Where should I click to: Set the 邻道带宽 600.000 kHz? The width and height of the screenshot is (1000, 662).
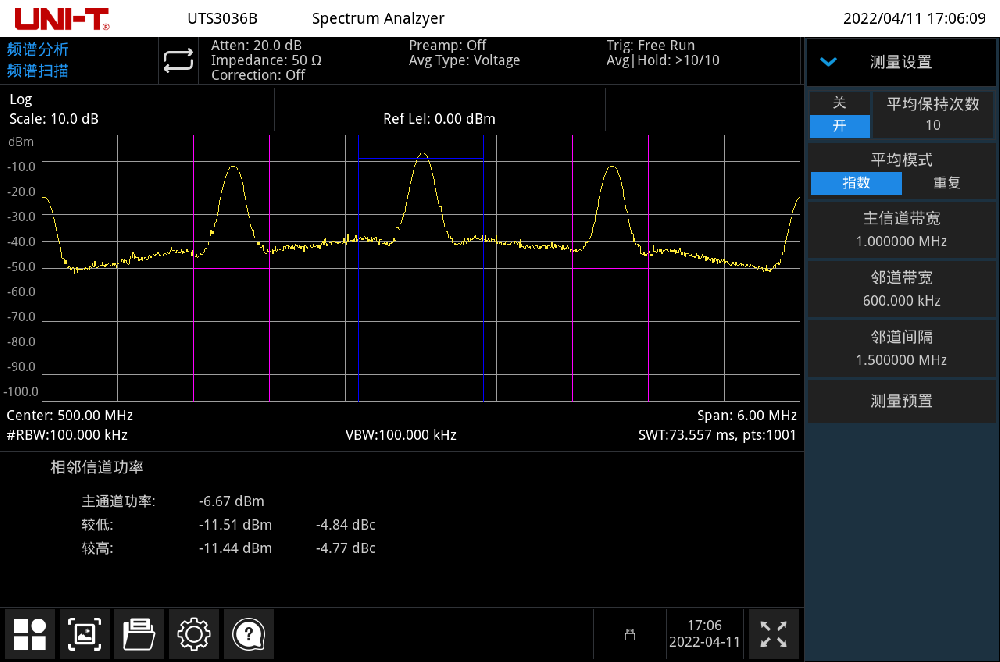(902, 289)
